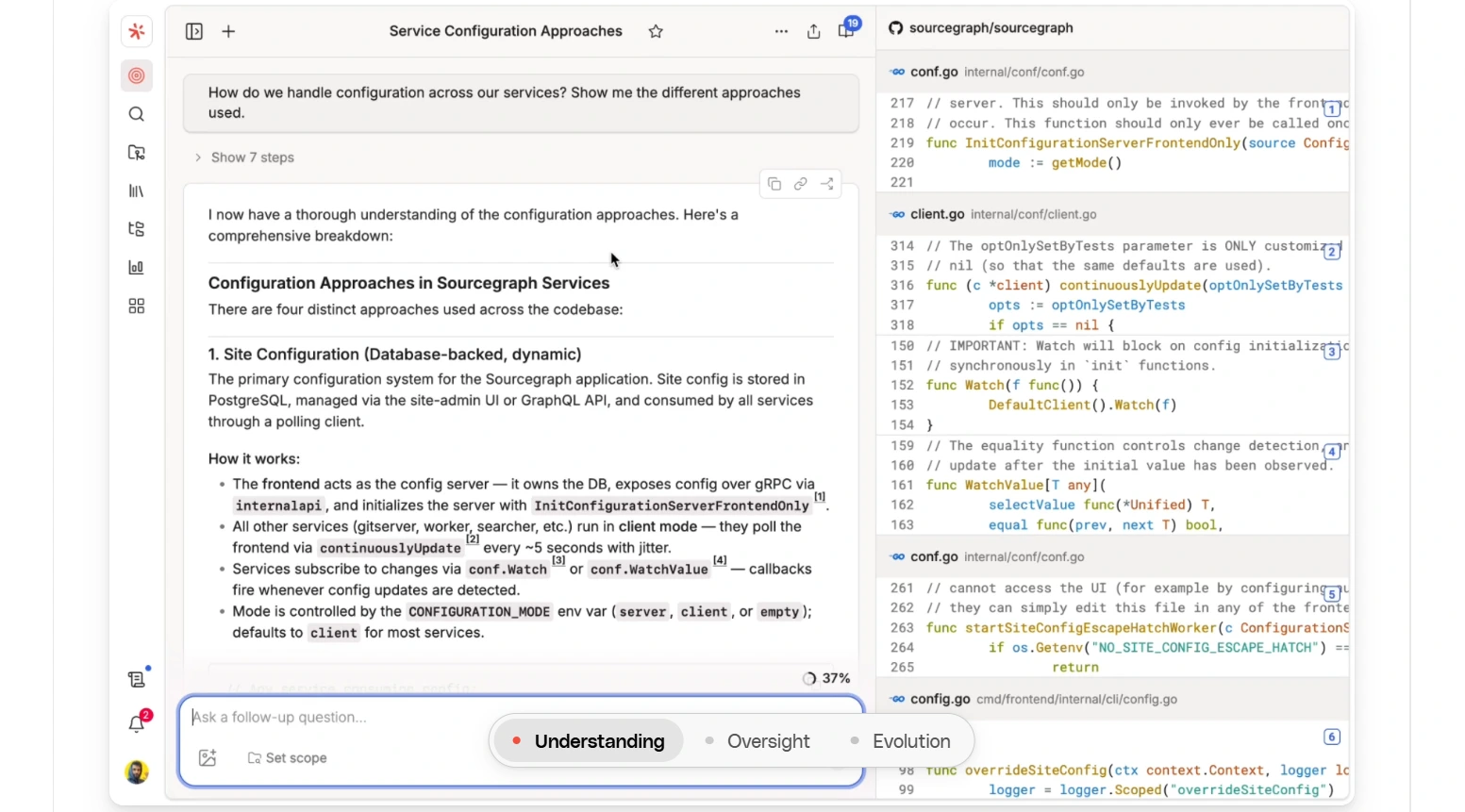Open notifications bell with 2 badge

click(138, 722)
